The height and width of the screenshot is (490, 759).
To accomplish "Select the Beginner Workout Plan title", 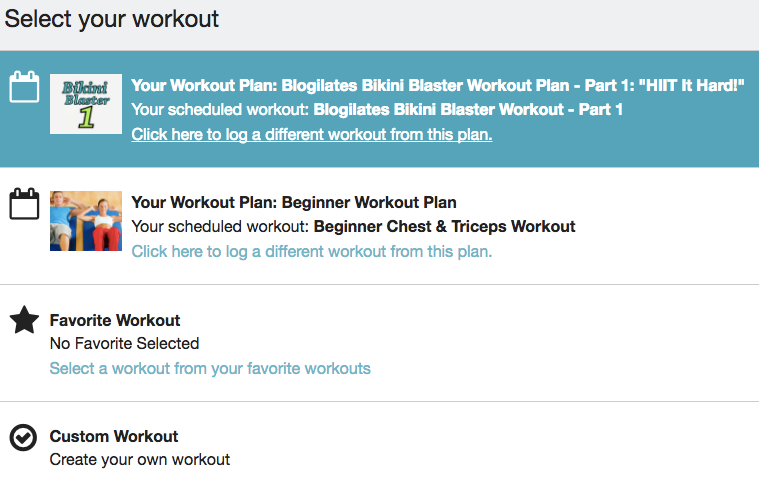I will click(x=294, y=202).
